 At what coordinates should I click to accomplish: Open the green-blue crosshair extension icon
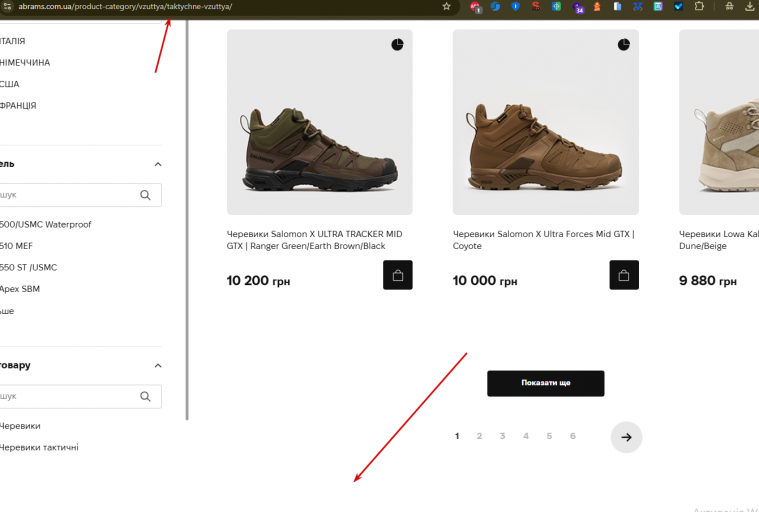[x=556, y=6]
